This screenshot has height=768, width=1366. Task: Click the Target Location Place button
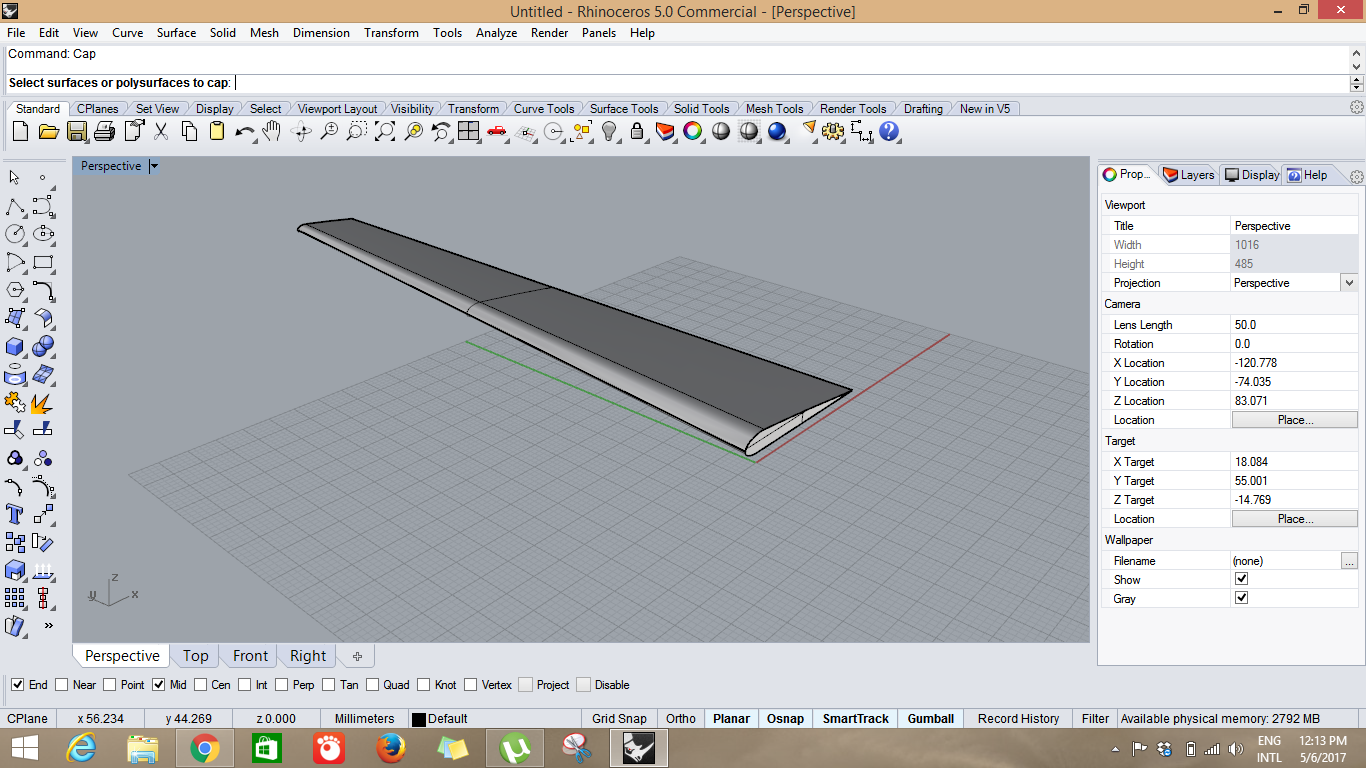1295,519
